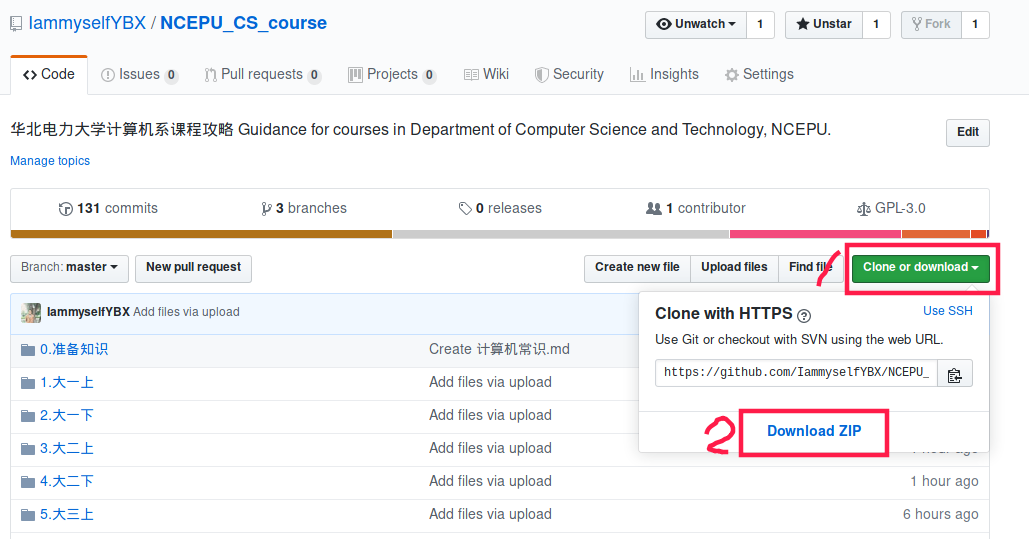Switch to the Pull requests tab
This screenshot has height=539, width=1029.
tap(262, 75)
